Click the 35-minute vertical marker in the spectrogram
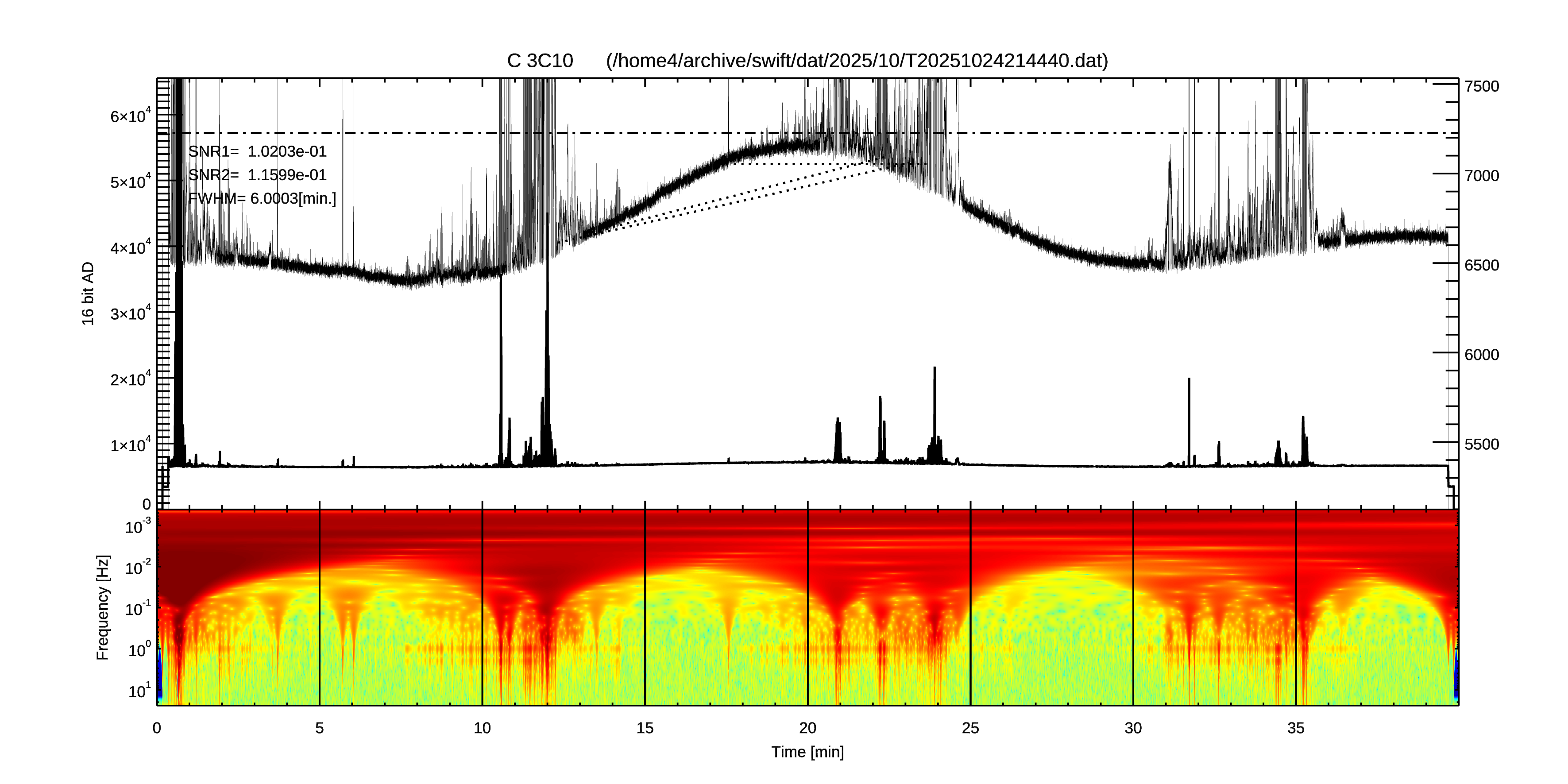Viewport: 1568px width, 784px height. coord(1296,609)
